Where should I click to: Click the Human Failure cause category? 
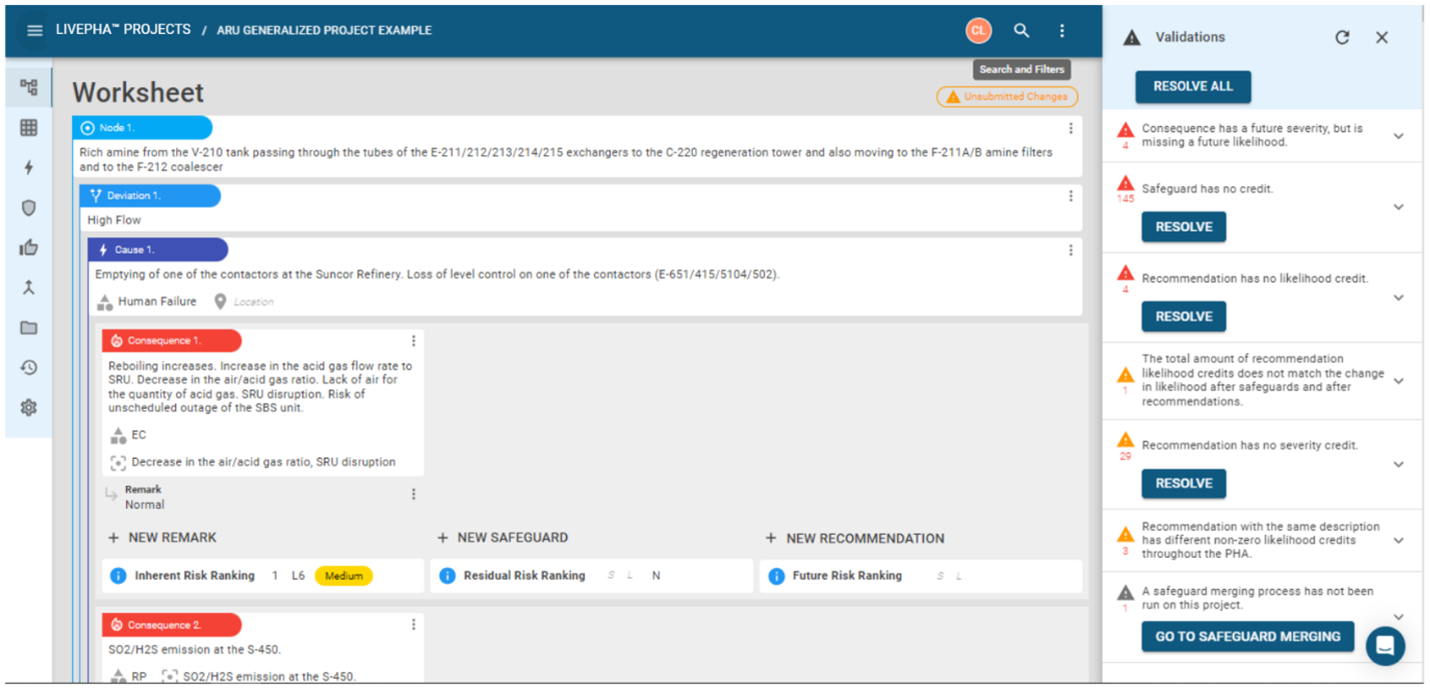pos(157,301)
